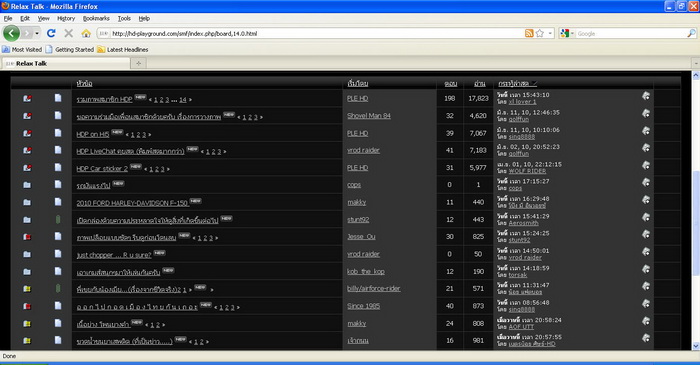Open a new tab with plus button
This screenshot has height=365, width=700.
click(138, 63)
